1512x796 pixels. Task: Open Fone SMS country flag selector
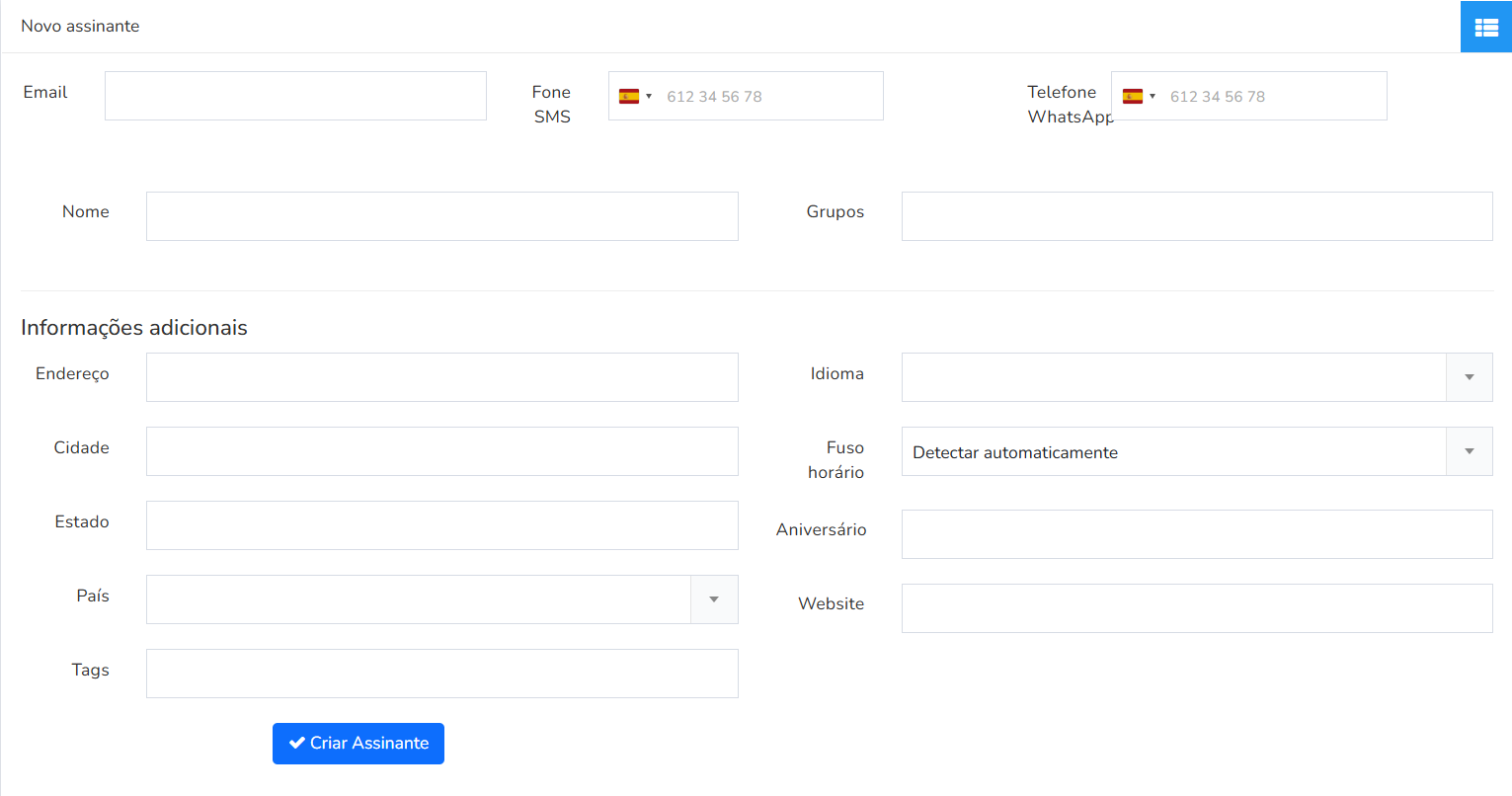[x=635, y=96]
